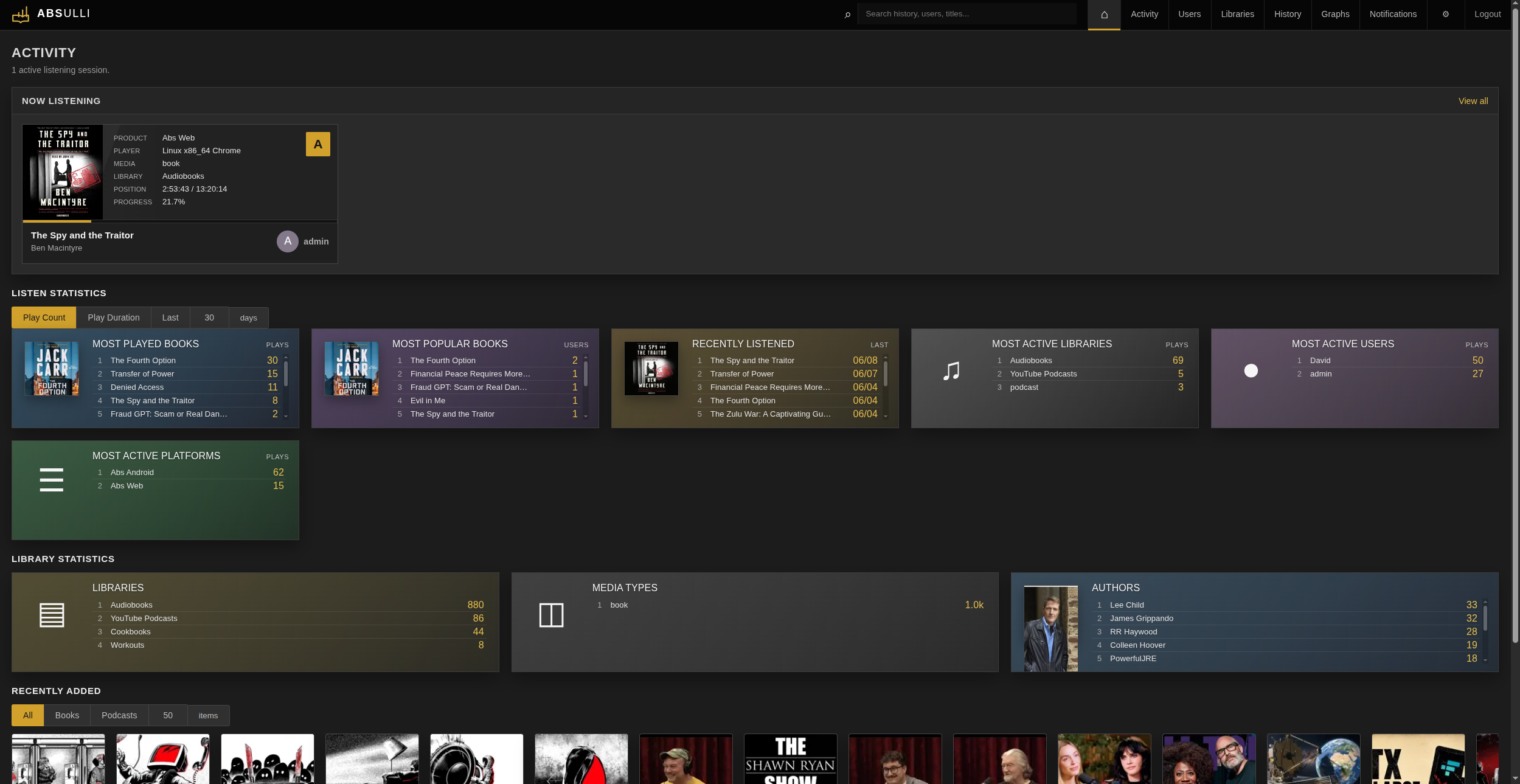1520x784 pixels.
Task: Click Logout in the navbar
Action: (x=1488, y=15)
